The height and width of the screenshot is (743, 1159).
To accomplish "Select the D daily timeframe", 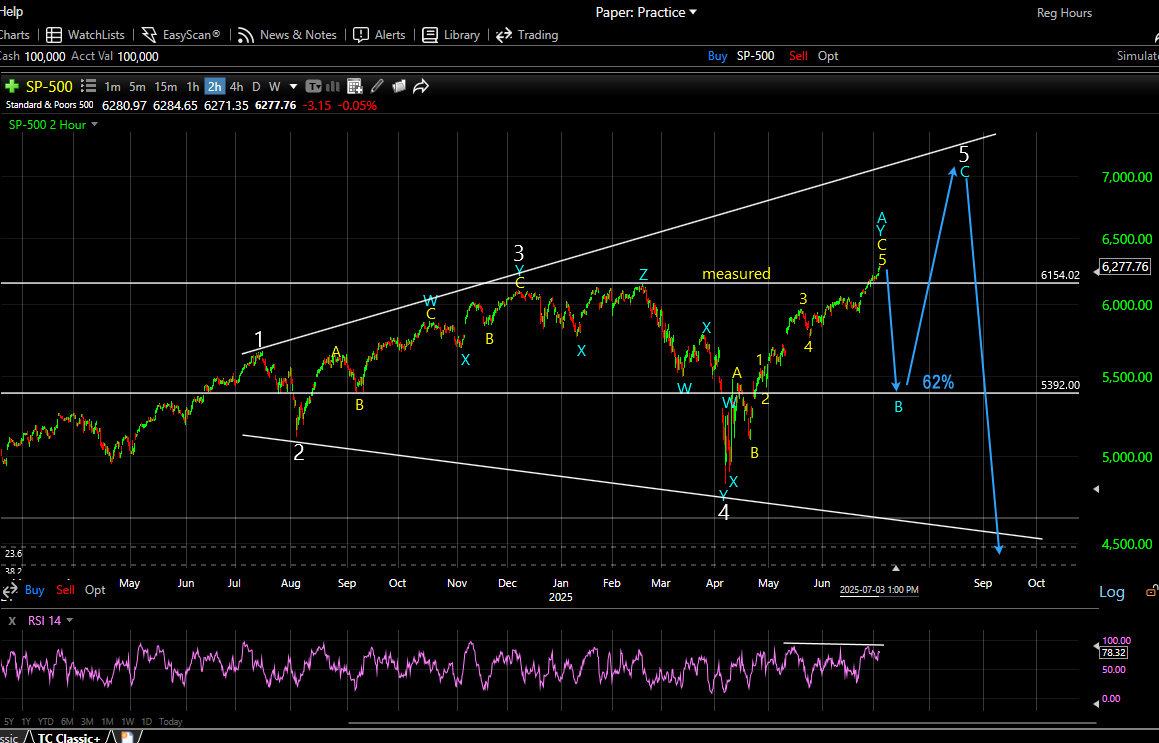I will tap(256, 86).
